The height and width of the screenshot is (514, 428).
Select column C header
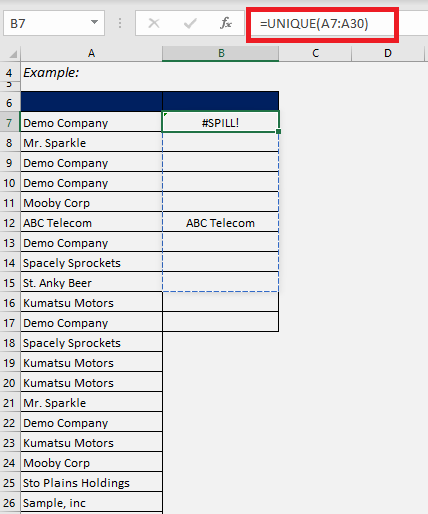(x=315, y=53)
